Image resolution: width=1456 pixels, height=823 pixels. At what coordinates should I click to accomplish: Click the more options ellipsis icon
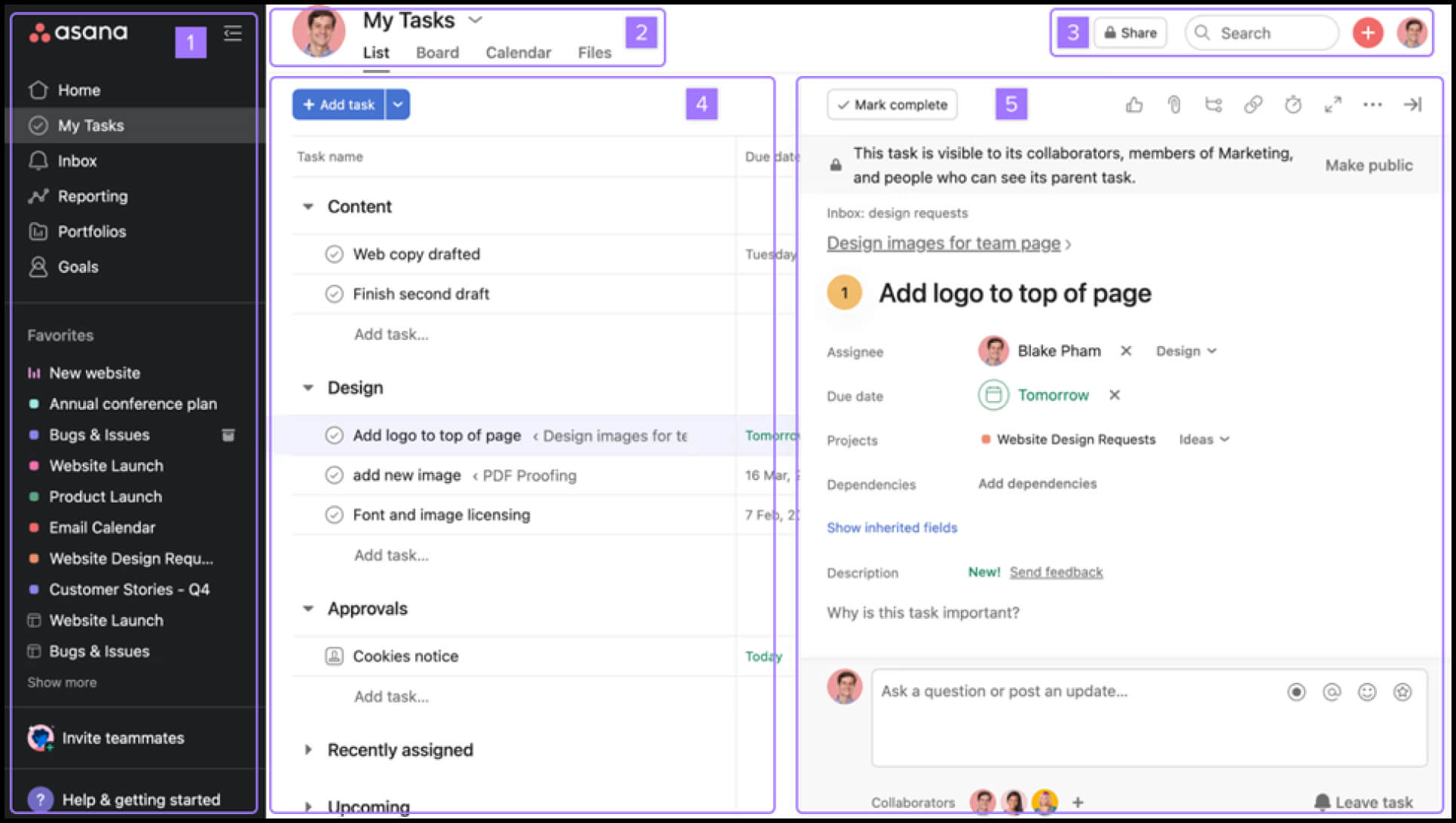pos(1372,104)
